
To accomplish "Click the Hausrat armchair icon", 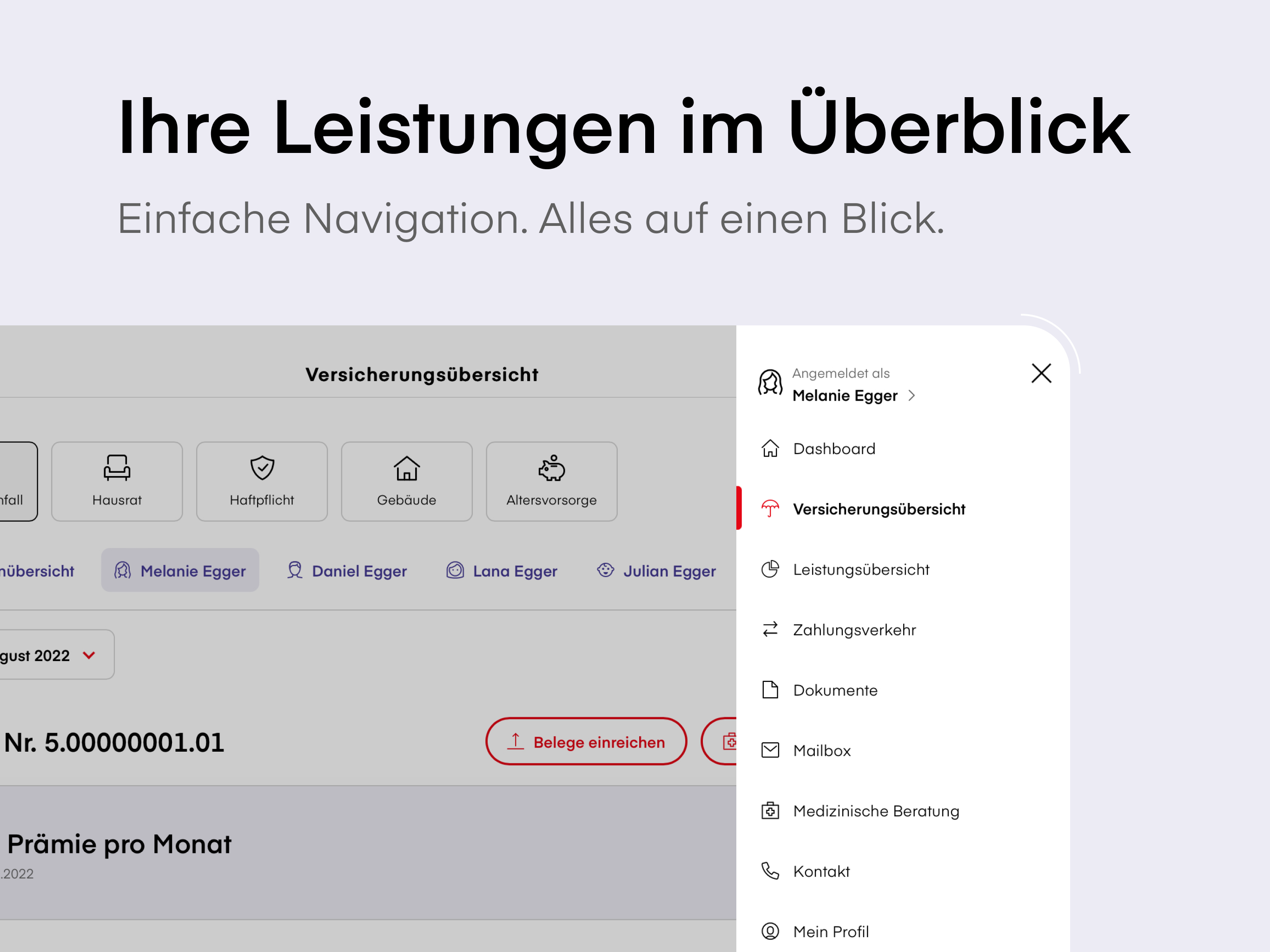I will [x=117, y=467].
